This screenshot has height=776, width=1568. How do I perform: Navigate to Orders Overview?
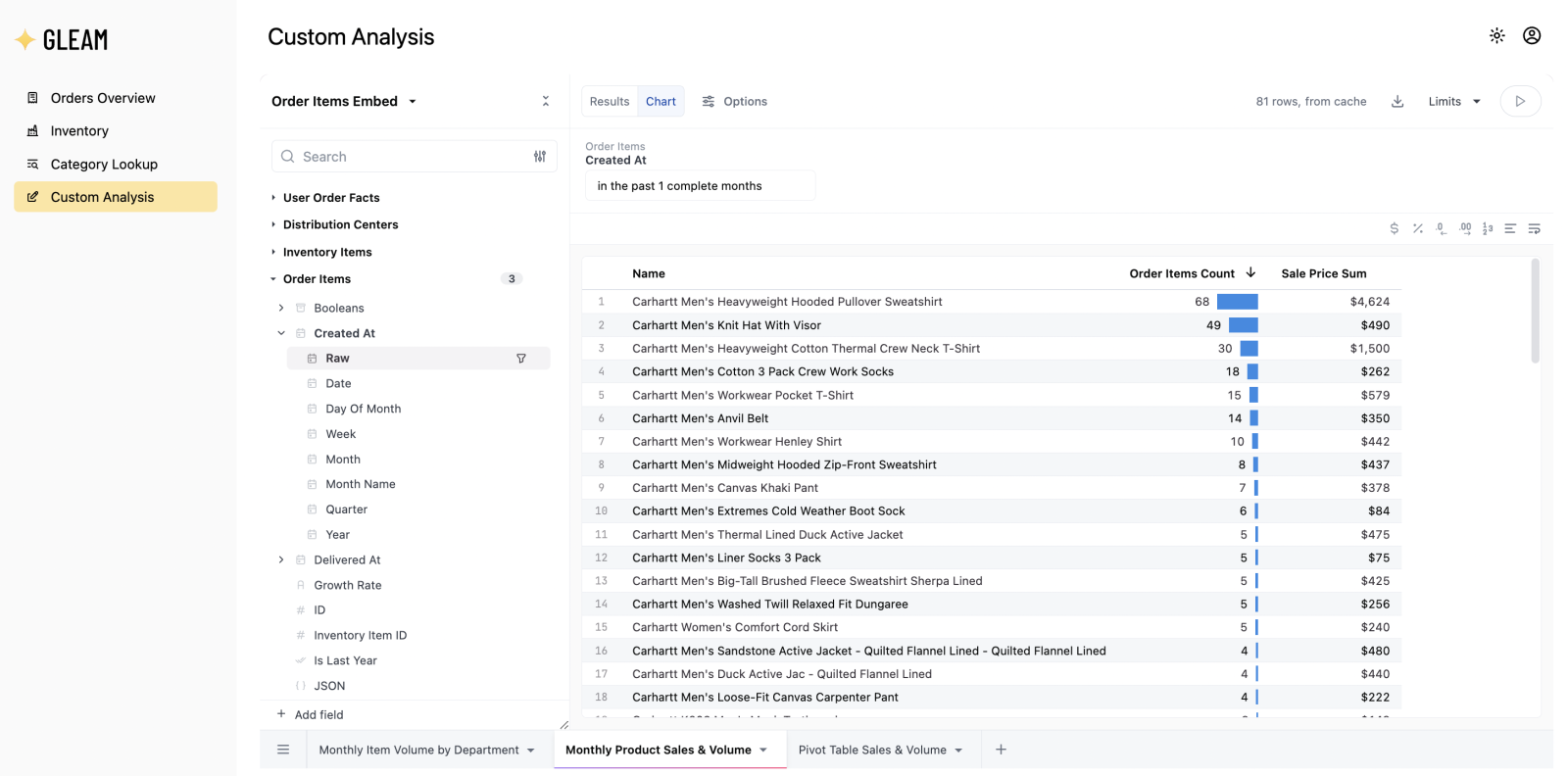pos(116,98)
